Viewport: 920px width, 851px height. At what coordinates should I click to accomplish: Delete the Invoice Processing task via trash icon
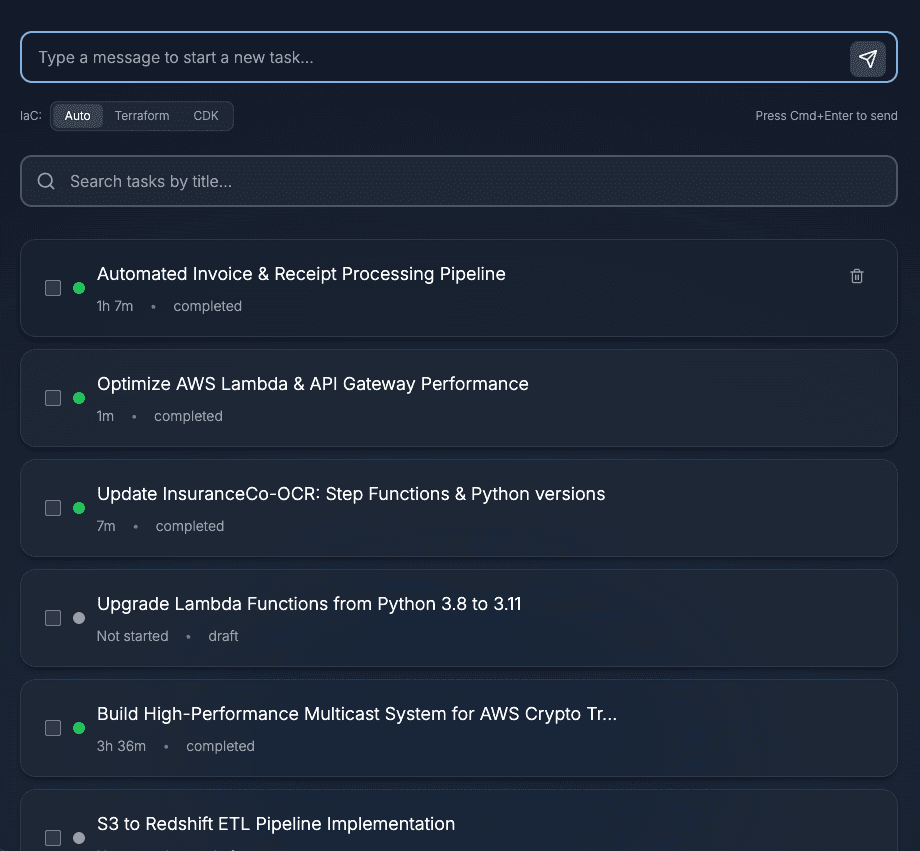857,276
